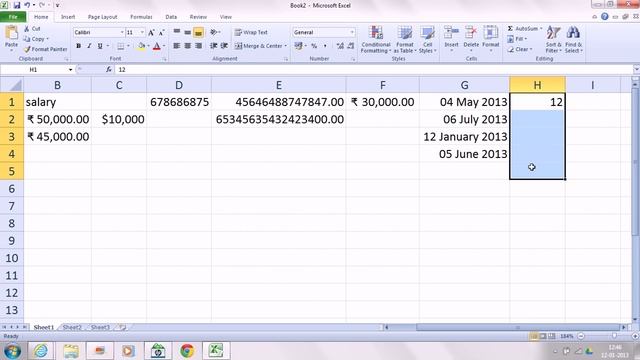Toggle Underline formatting
640x360 pixels.
click(100, 46)
